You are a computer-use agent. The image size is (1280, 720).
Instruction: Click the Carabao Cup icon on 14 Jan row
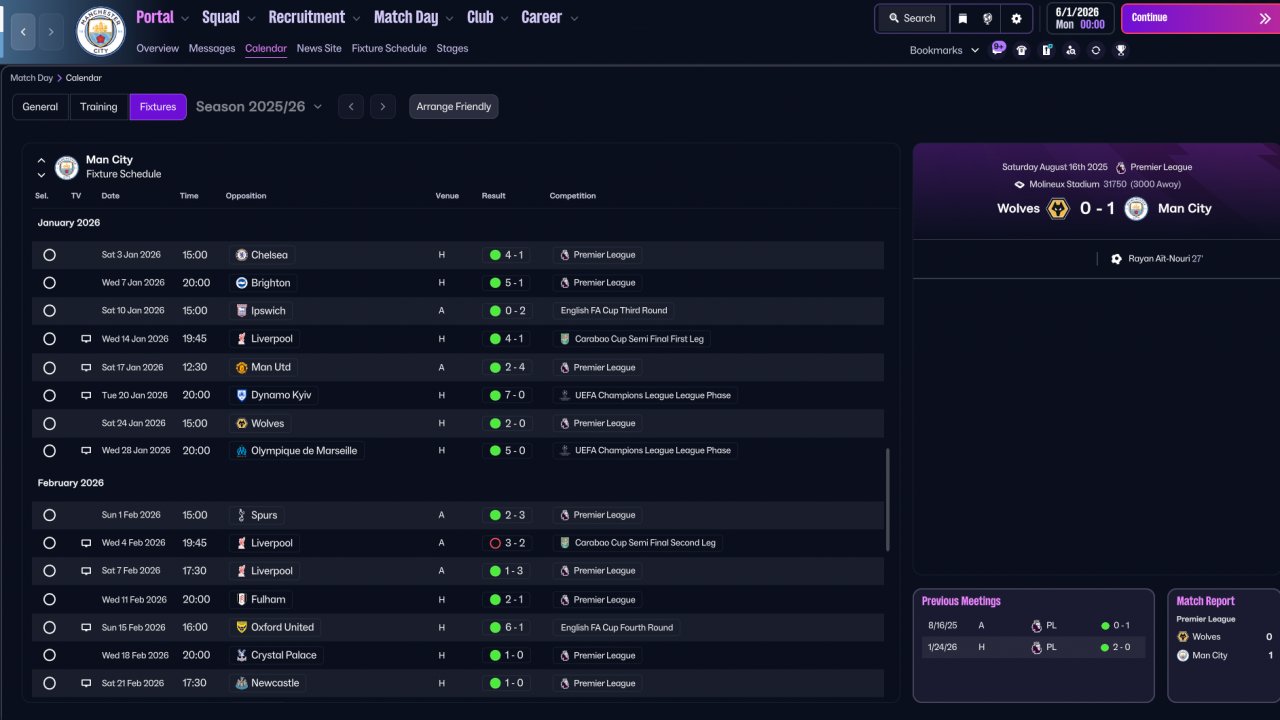pyautogui.click(x=565, y=339)
